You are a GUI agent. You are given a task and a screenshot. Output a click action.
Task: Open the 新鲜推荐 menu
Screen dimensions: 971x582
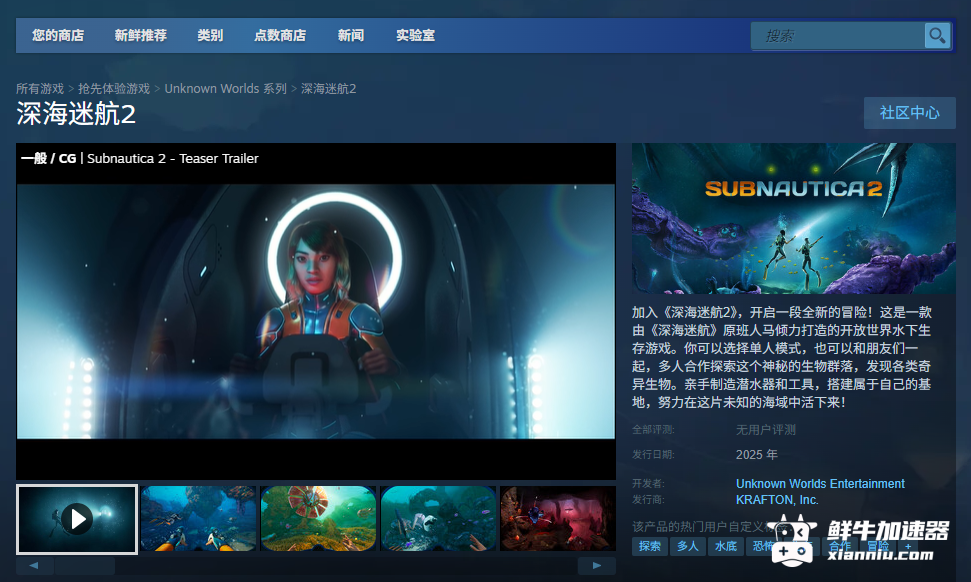(x=141, y=35)
